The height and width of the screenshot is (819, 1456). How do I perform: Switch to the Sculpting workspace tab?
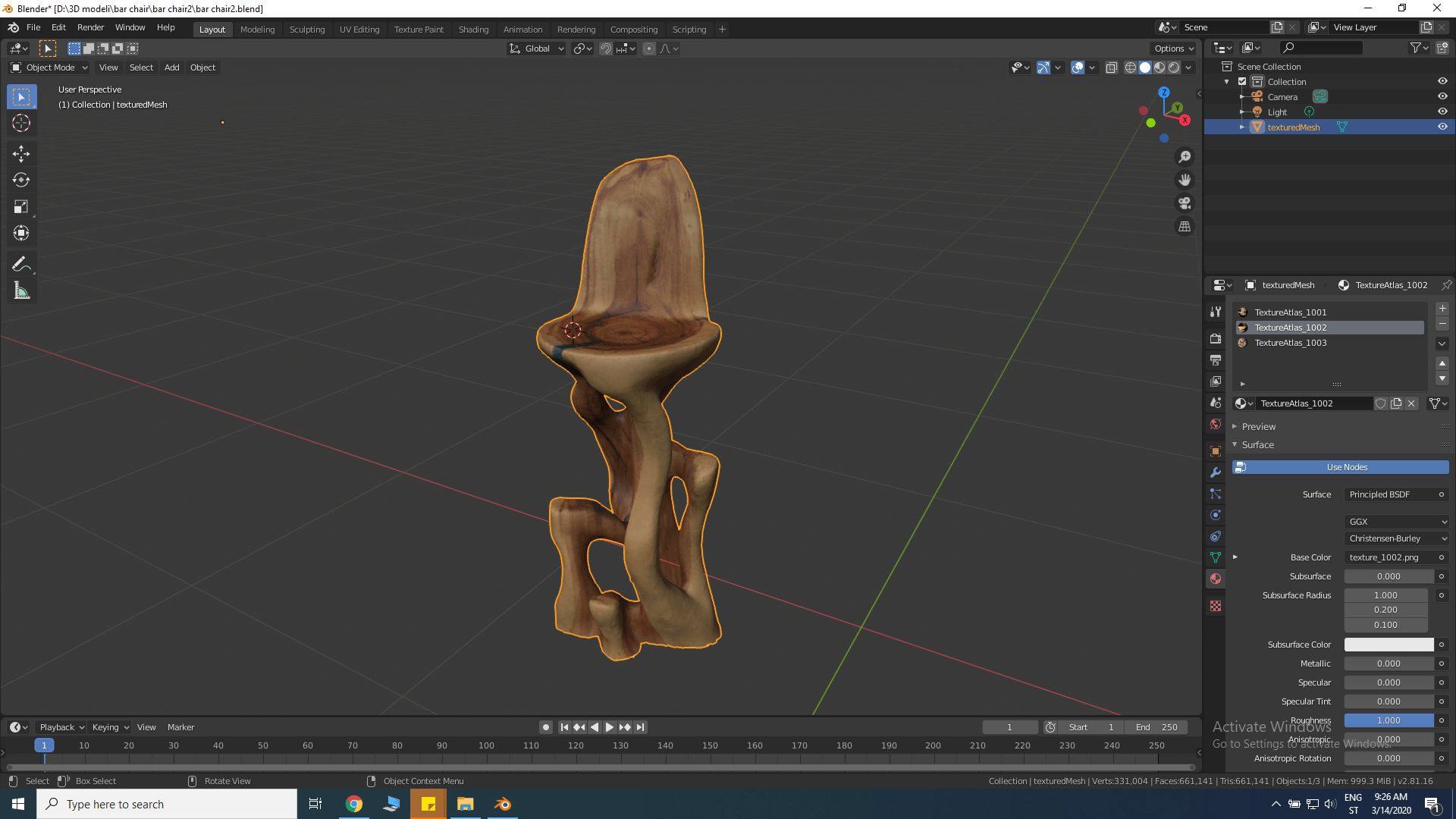click(x=306, y=30)
